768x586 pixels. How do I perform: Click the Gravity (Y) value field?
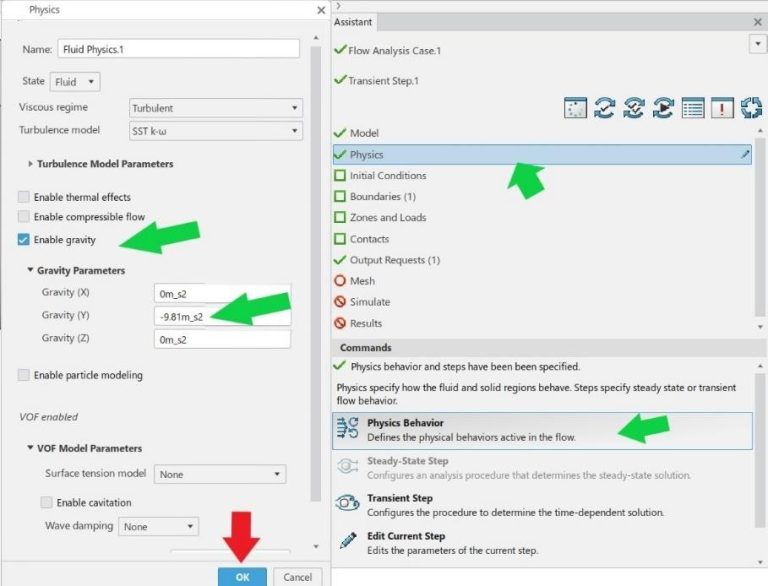pyautogui.click(x=222, y=317)
